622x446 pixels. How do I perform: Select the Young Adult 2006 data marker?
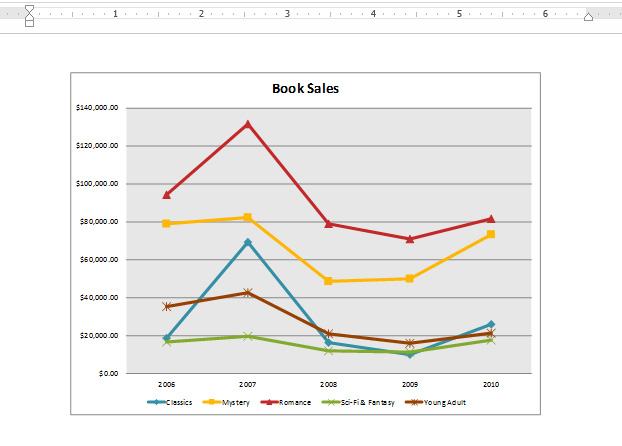[167, 306]
